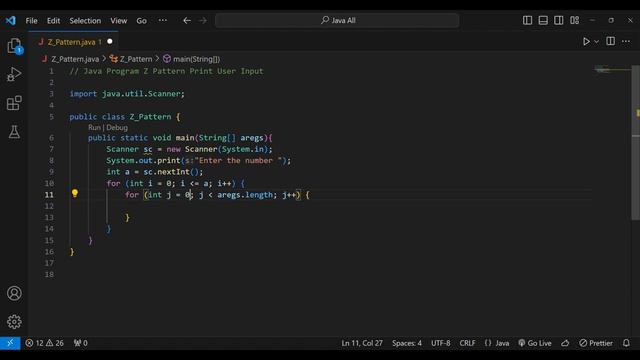Open the View menu
Image resolution: width=640 pixels, height=360 pixels.
coord(118,21)
